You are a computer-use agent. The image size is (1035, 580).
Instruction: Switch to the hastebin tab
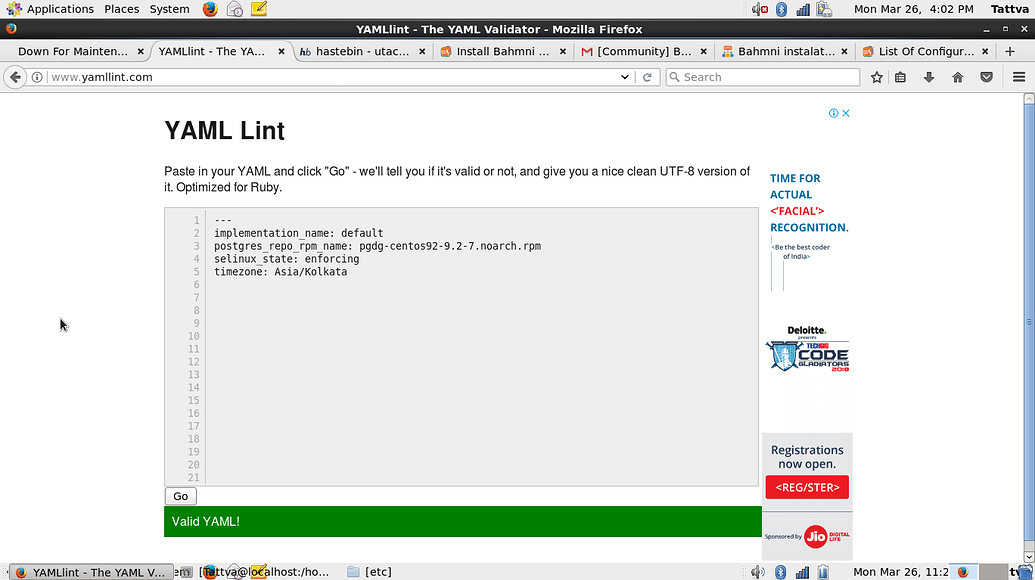[355, 51]
